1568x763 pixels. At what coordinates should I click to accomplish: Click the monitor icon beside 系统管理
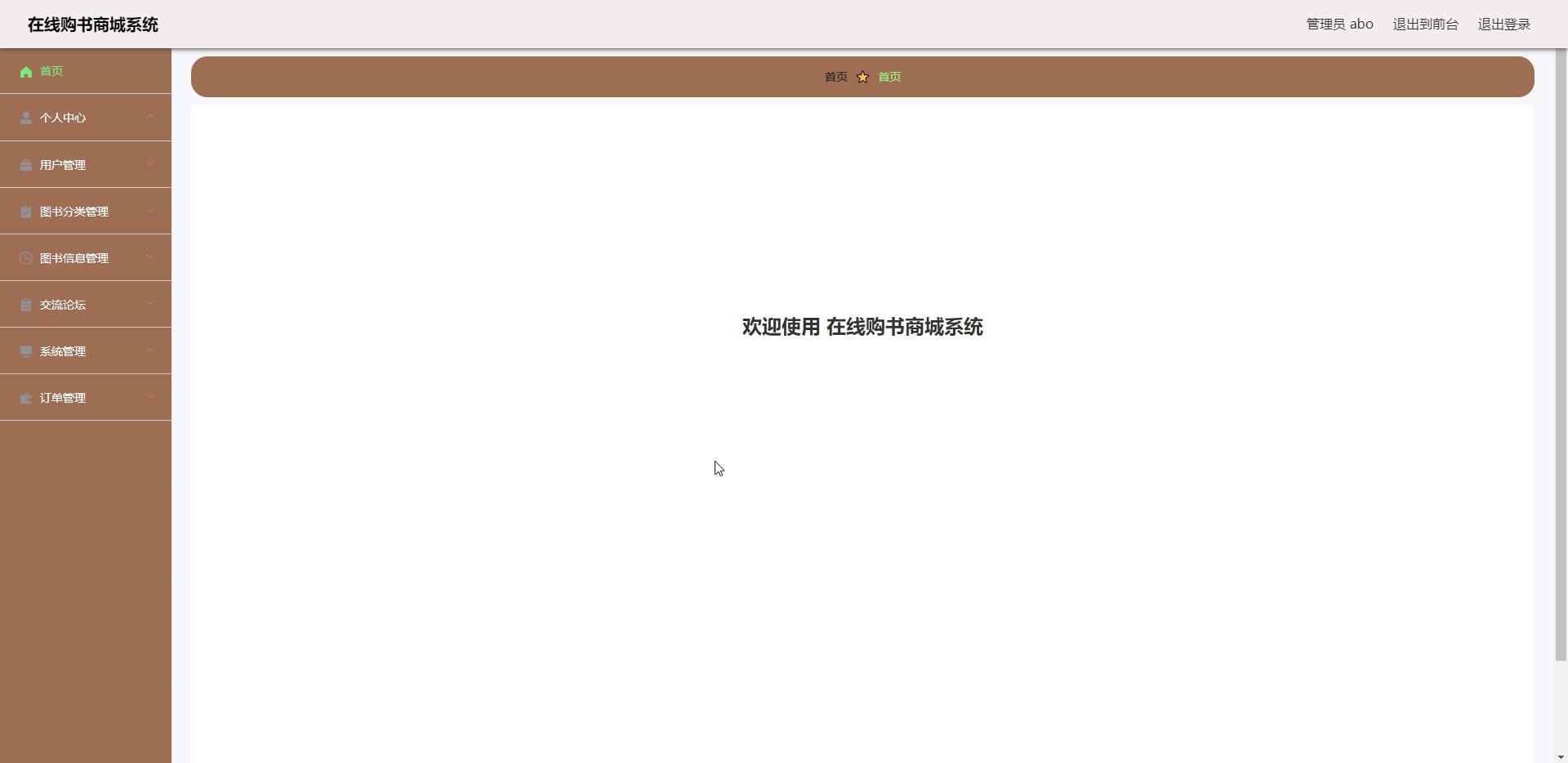tap(26, 351)
